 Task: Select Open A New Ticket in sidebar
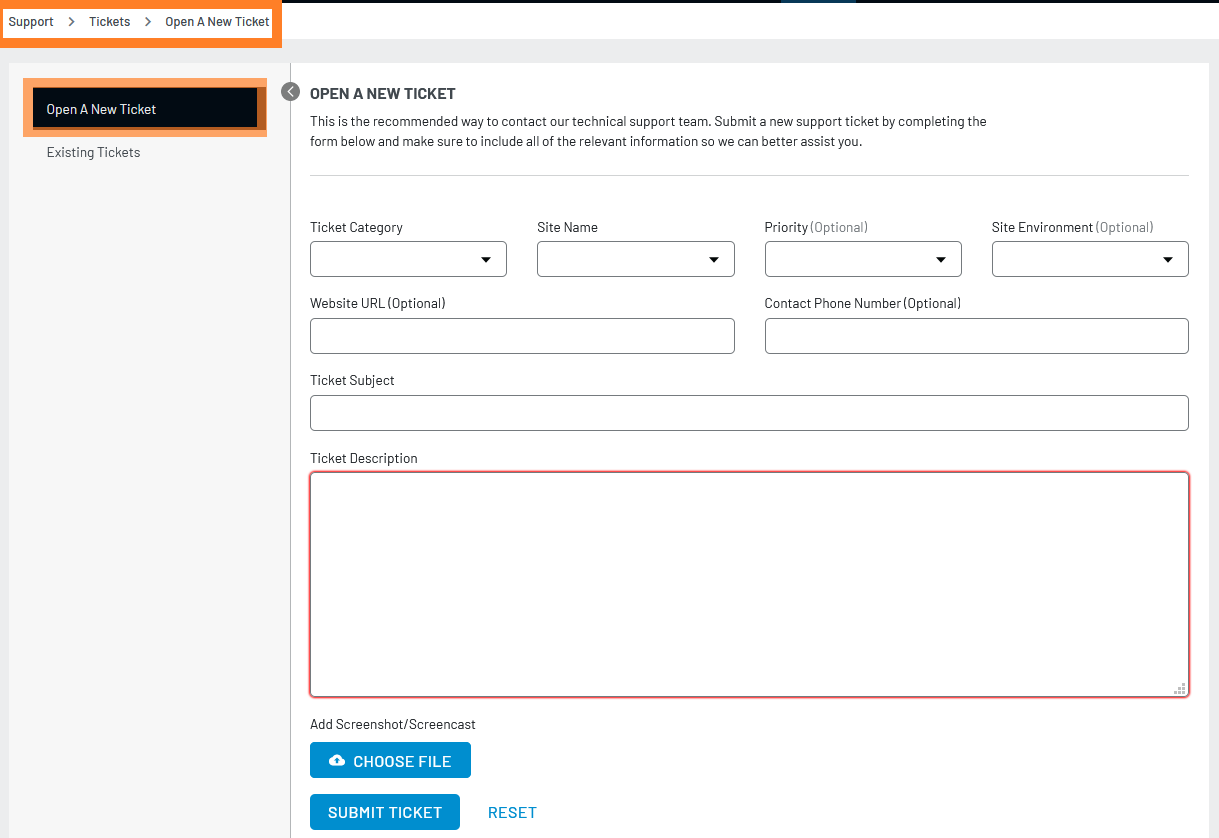[144, 109]
